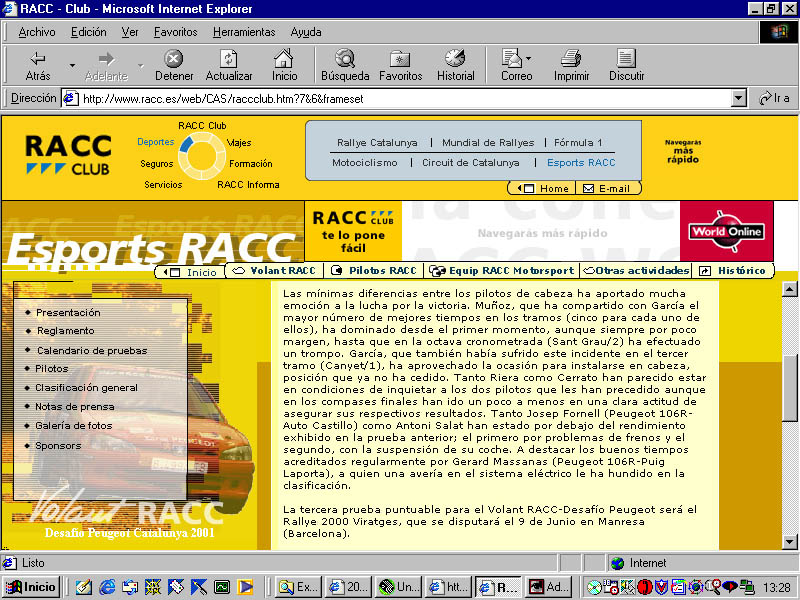Click the taskbar clock showing 13:28
This screenshot has width=800, height=600.
779,587
